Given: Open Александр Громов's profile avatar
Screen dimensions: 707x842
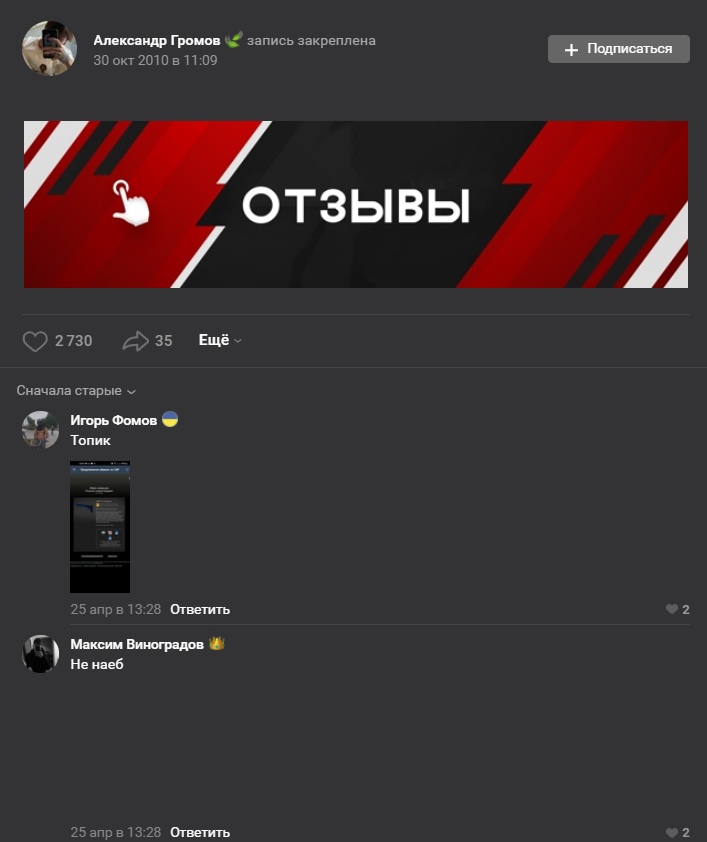Looking at the screenshot, I should pyautogui.click(x=49, y=48).
